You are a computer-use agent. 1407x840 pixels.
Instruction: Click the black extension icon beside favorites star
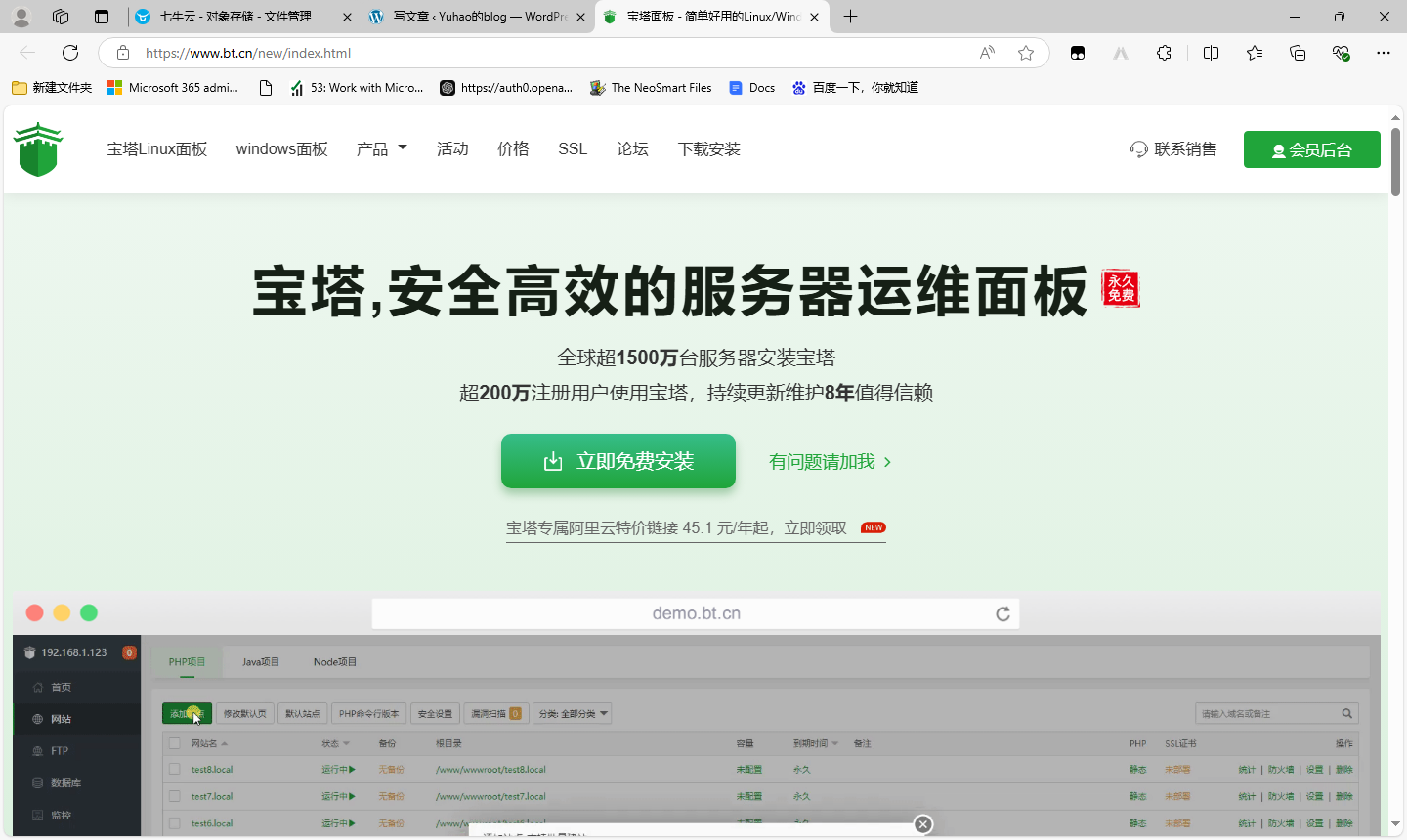click(x=1078, y=53)
